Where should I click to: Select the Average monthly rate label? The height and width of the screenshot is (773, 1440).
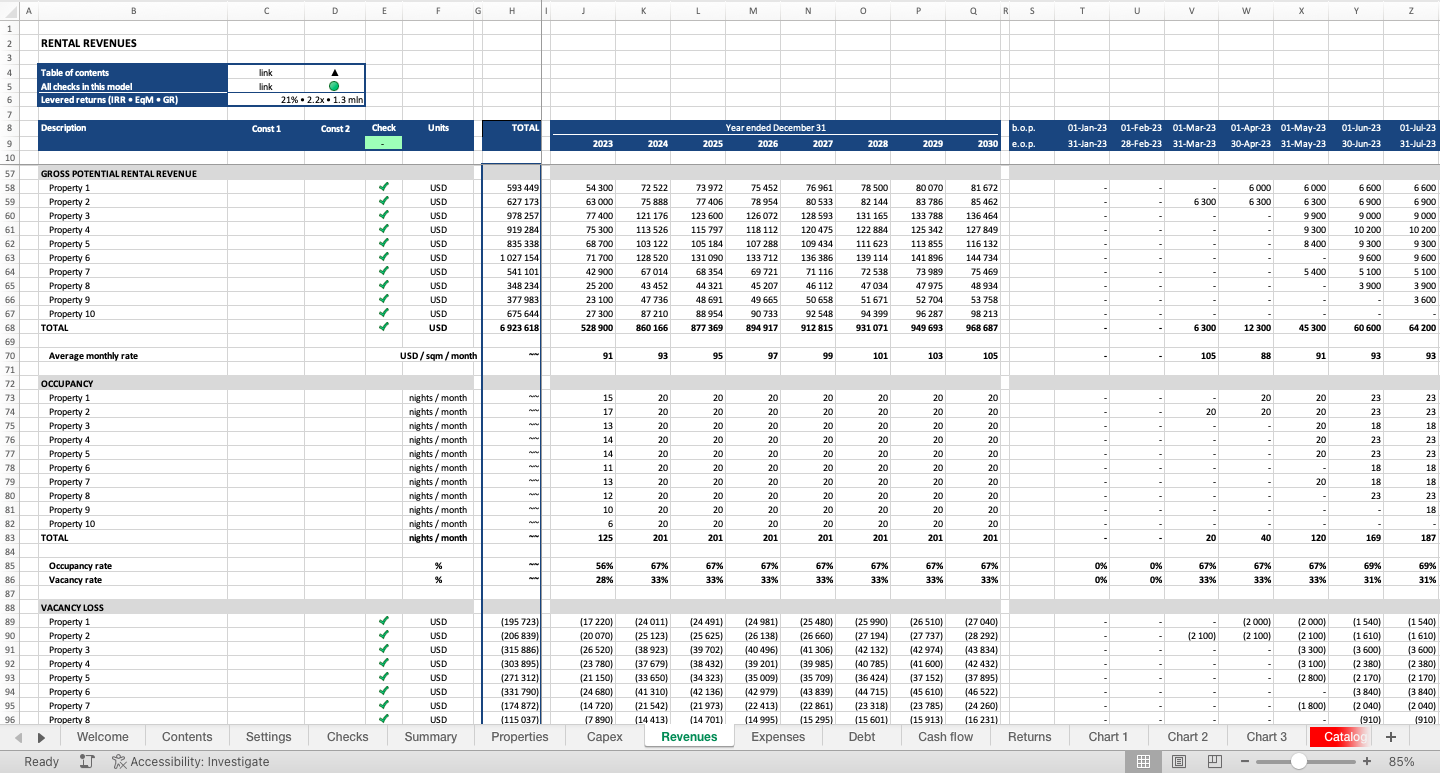coord(93,355)
